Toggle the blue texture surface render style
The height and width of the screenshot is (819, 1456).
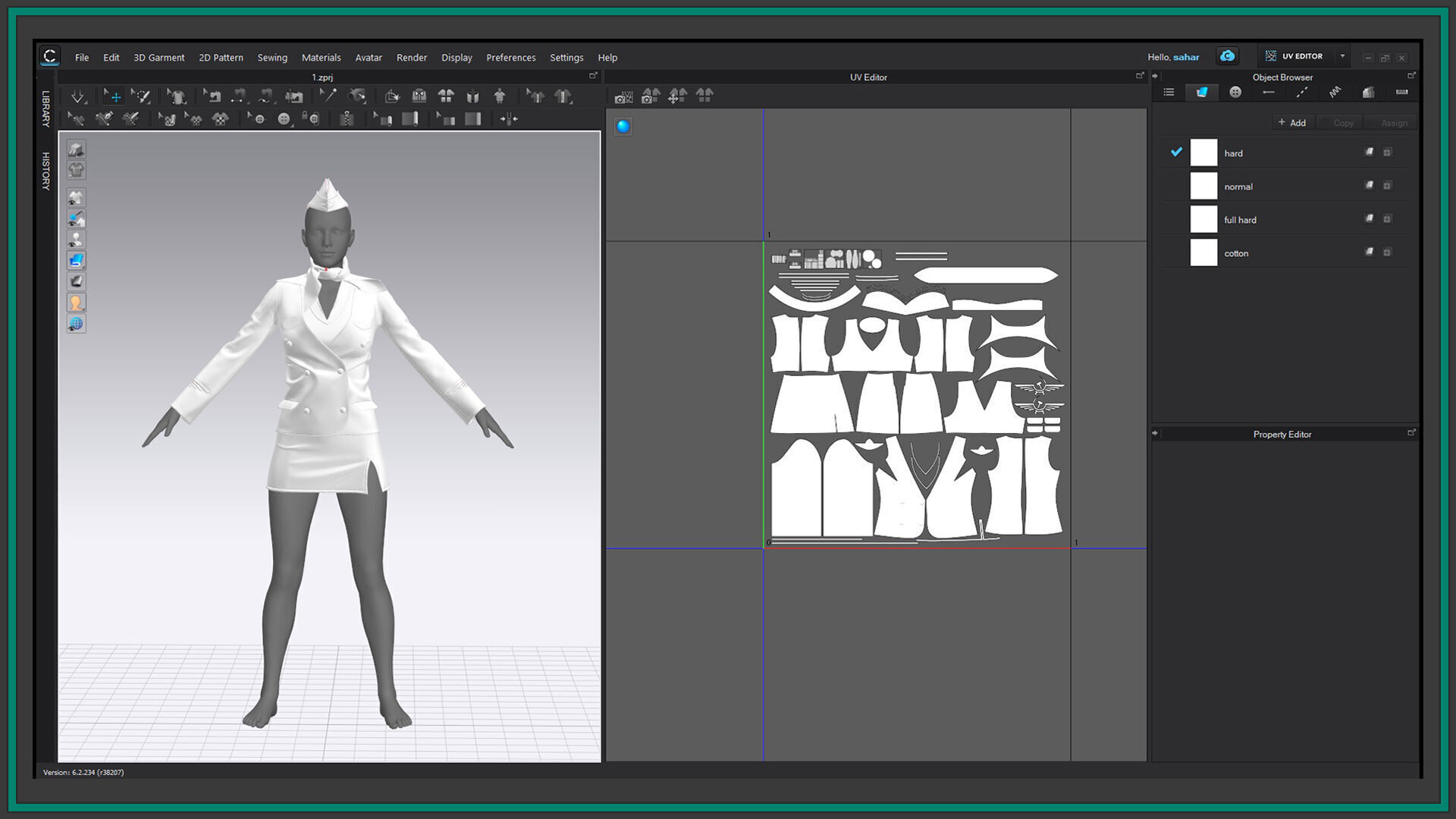click(x=76, y=261)
